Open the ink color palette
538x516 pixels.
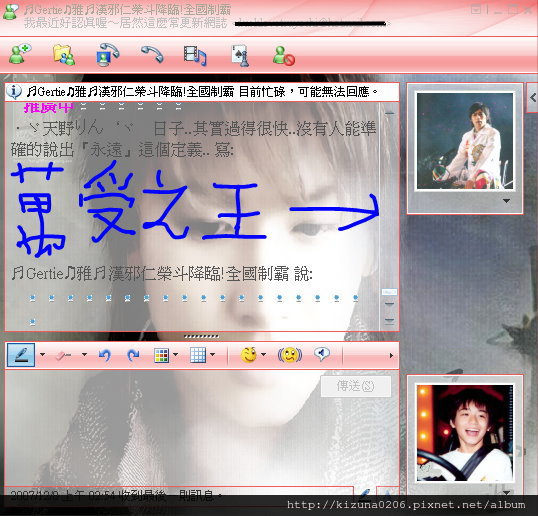pyautogui.click(x=161, y=355)
